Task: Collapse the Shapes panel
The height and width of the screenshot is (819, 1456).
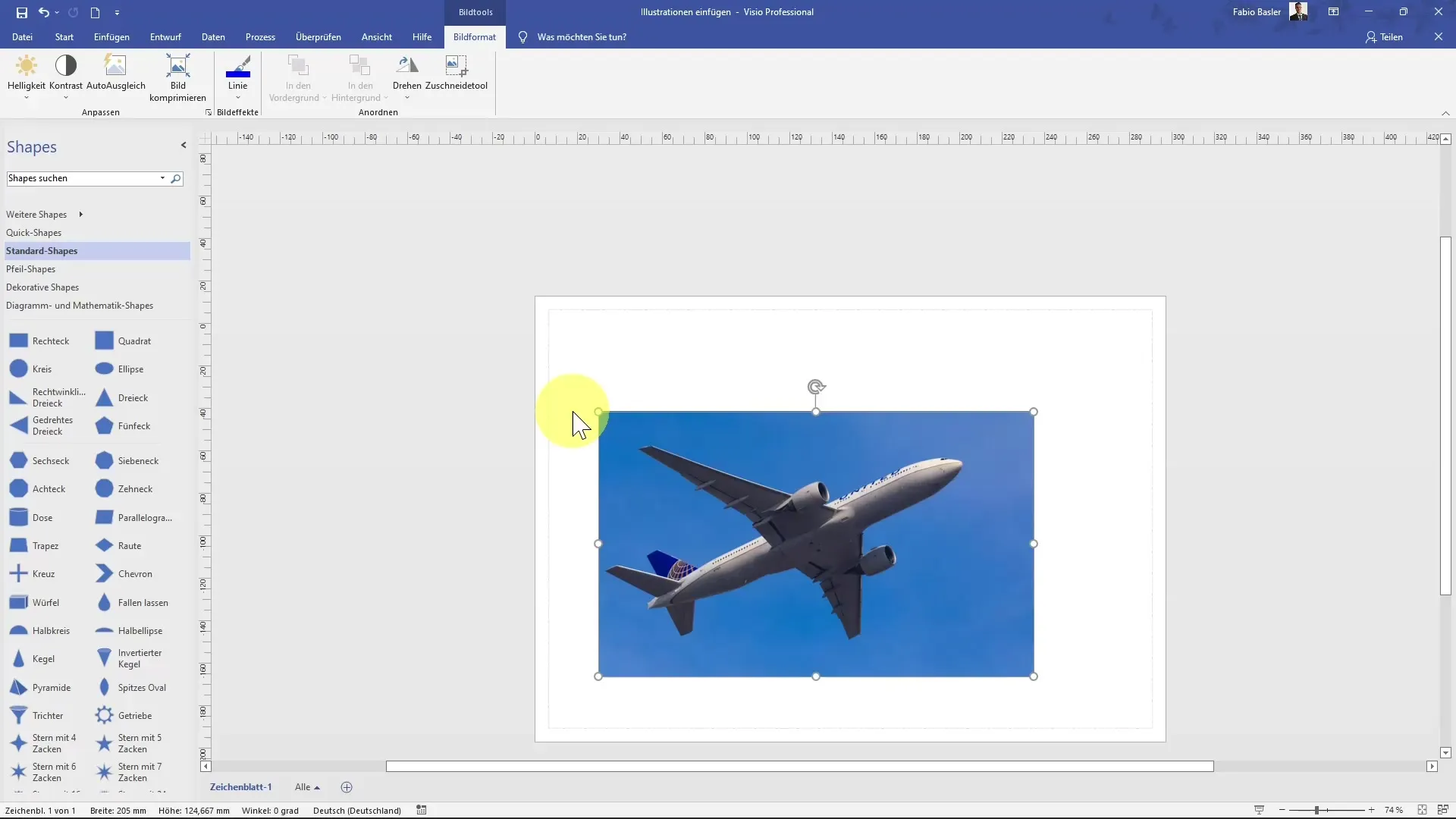Action: coord(184,146)
